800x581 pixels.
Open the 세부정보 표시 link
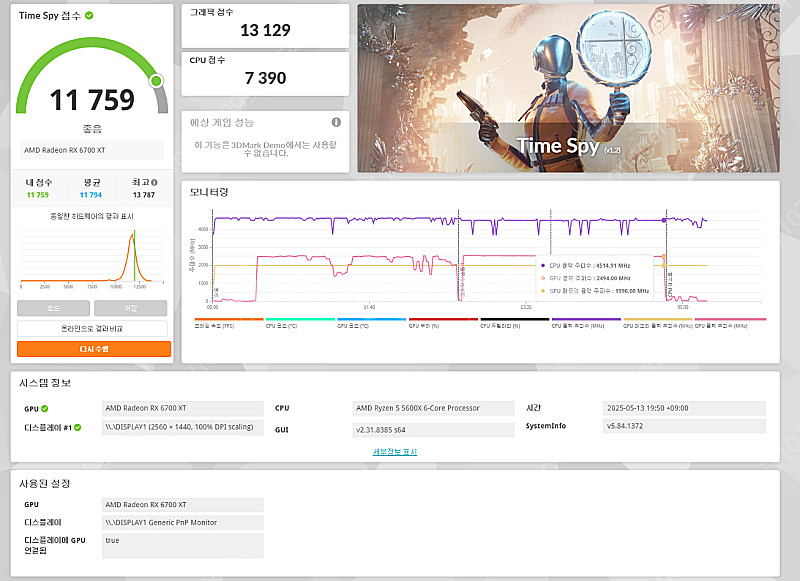(x=395, y=451)
